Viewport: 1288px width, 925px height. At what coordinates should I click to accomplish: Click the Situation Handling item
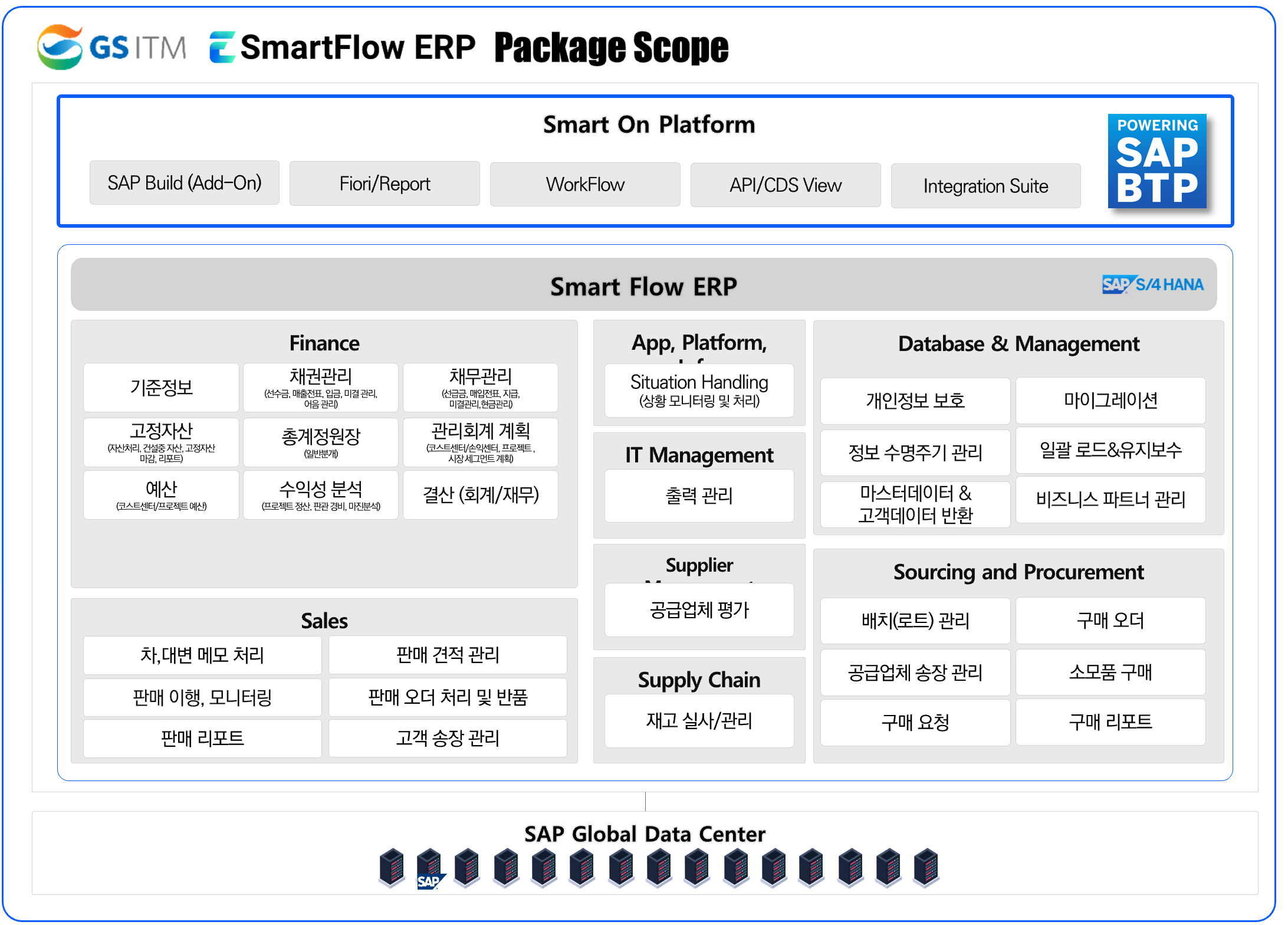[699, 391]
